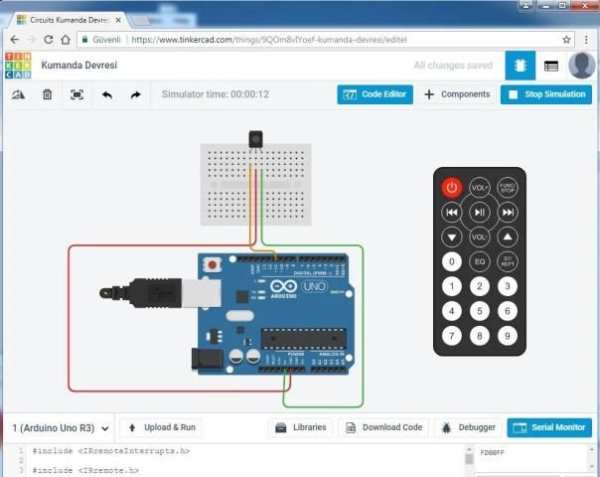The image size is (600, 477).
Task: Click the Arduino red reset button
Action: click(212, 264)
